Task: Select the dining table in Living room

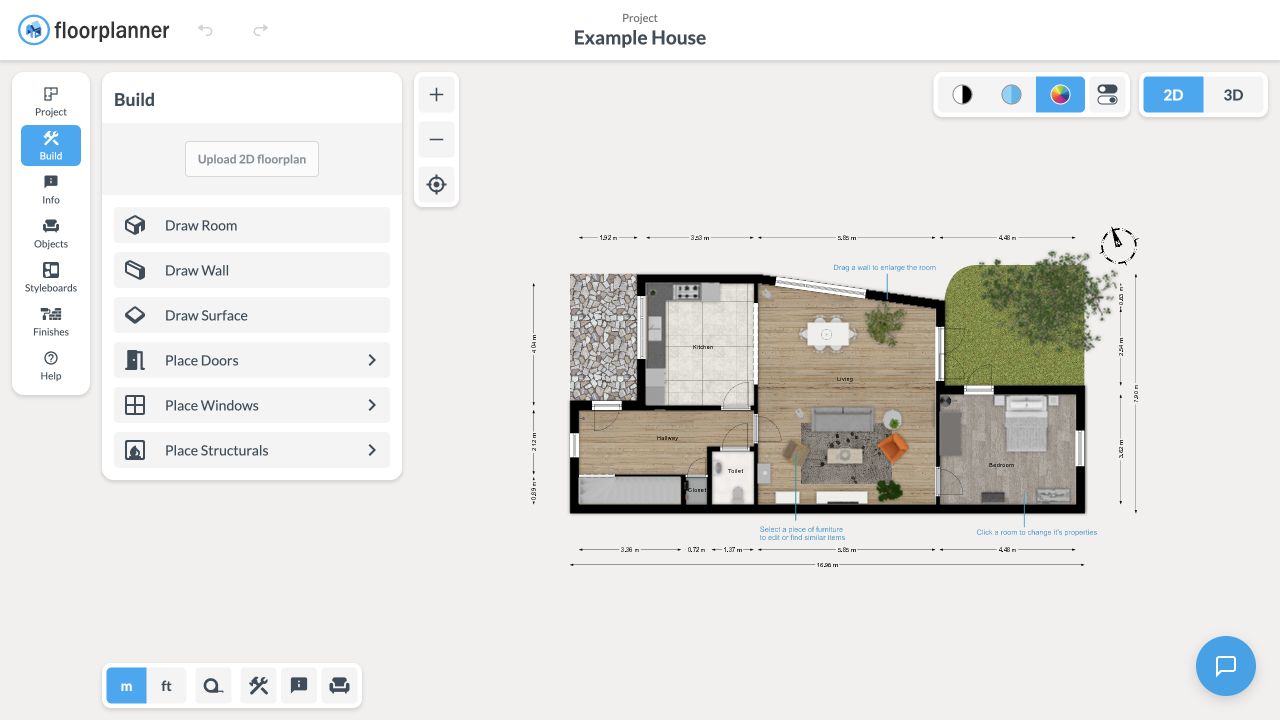Action: click(828, 333)
